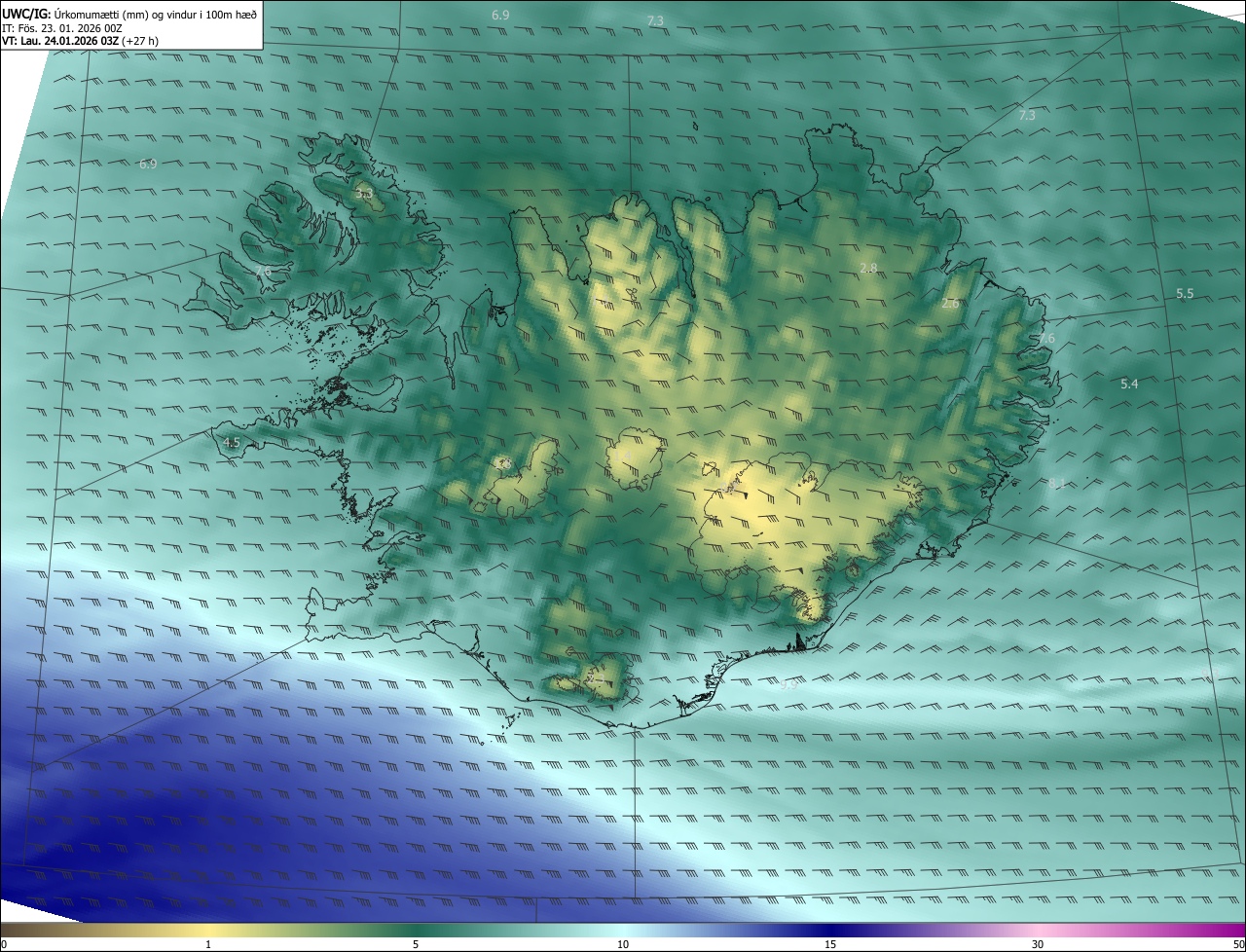Pick the yellow colorbar segment above tick 1
Viewport: 1246px width, 952px height.
[x=208, y=930]
